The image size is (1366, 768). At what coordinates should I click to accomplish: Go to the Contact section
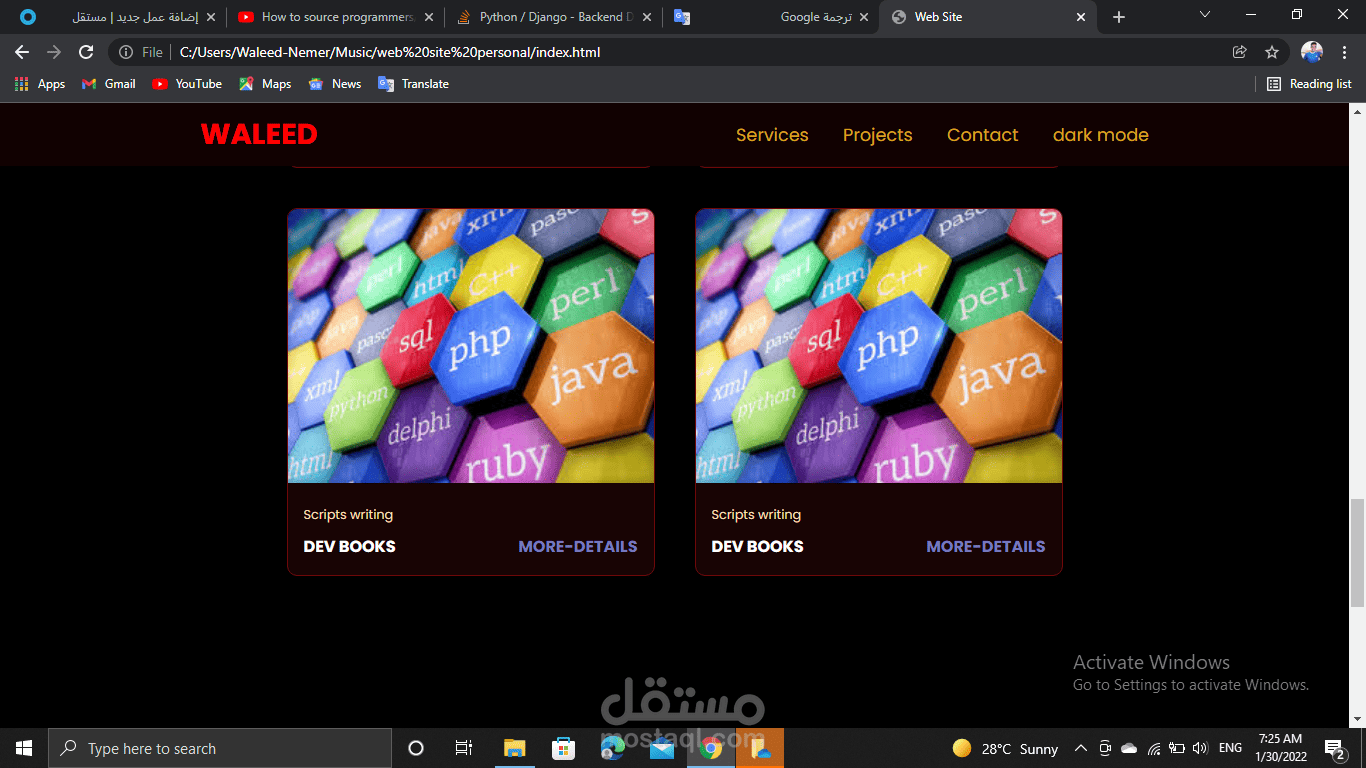click(x=982, y=135)
